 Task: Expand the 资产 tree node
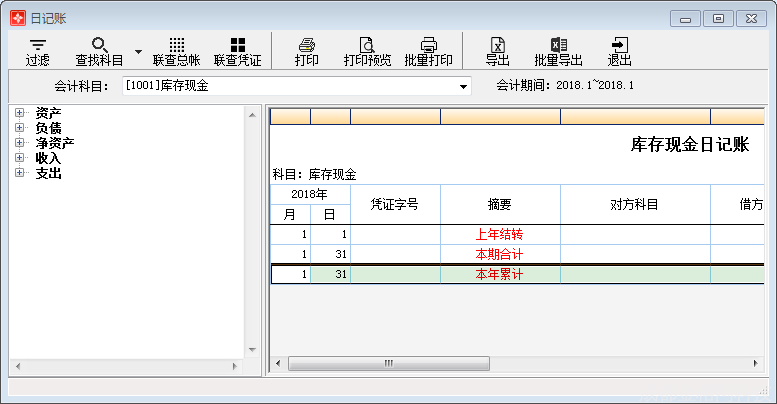[x=19, y=113]
